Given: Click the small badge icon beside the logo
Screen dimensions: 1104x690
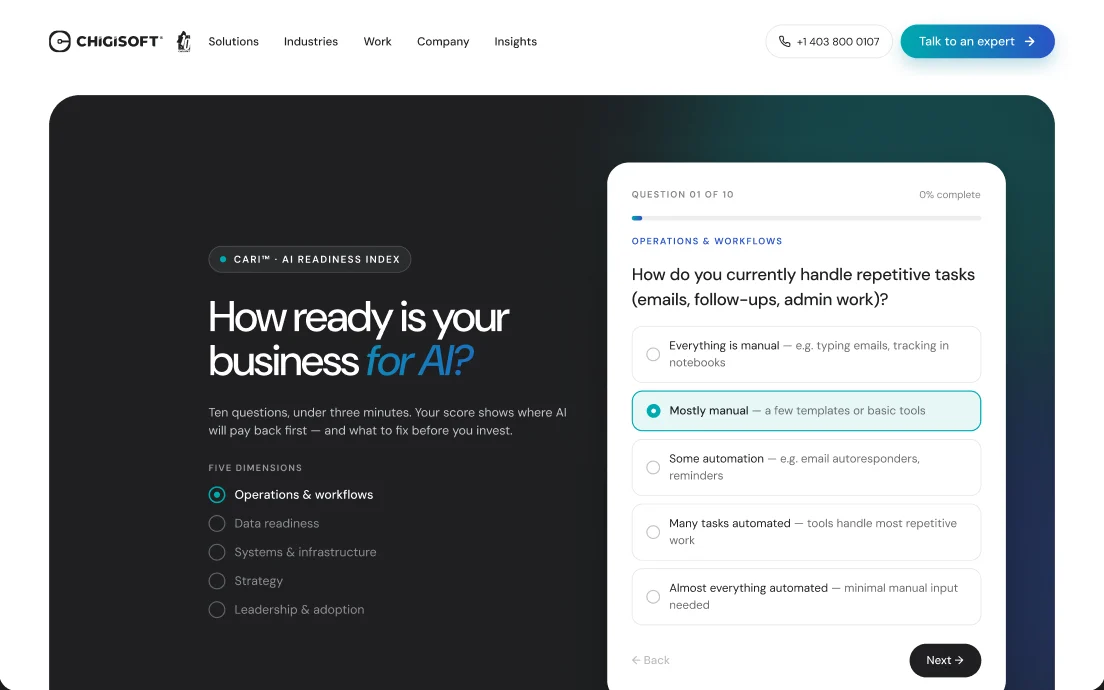Looking at the screenshot, I should pyautogui.click(x=184, y=42).
